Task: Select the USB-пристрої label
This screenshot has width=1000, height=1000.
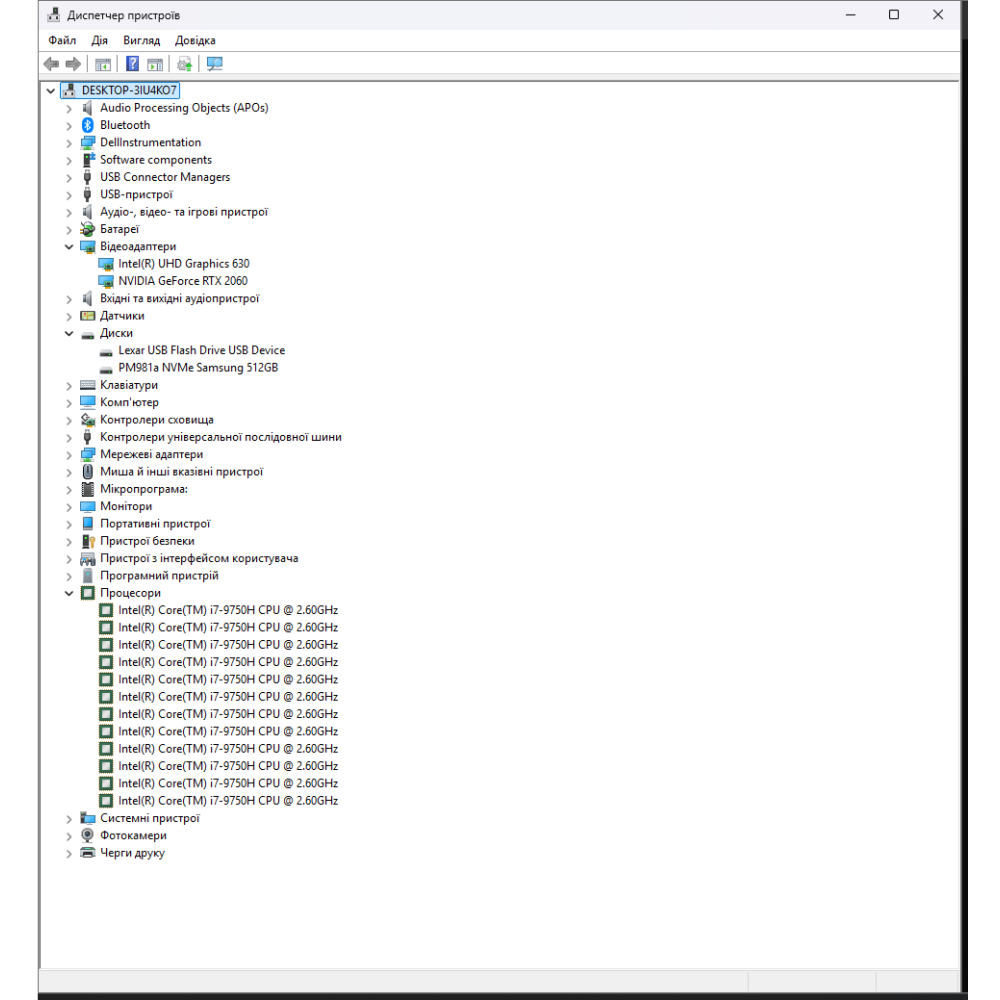Action: pos(136,195)
